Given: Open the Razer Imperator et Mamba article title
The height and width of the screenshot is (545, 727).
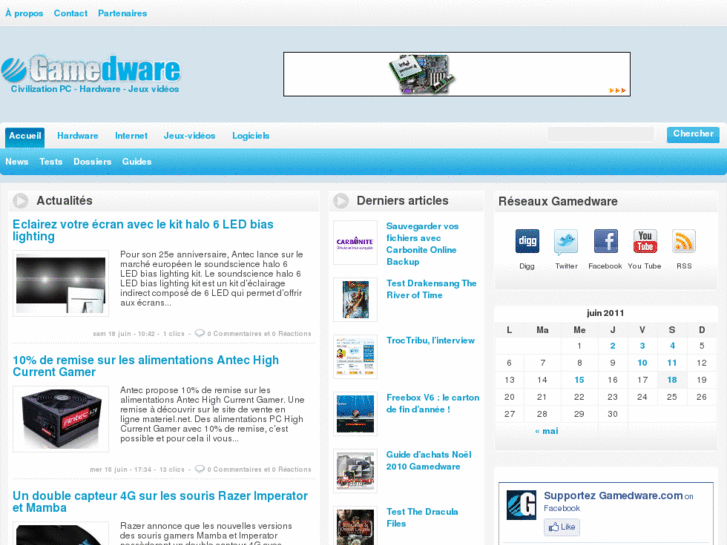Looking at the screenshot, I should (160, 501).
